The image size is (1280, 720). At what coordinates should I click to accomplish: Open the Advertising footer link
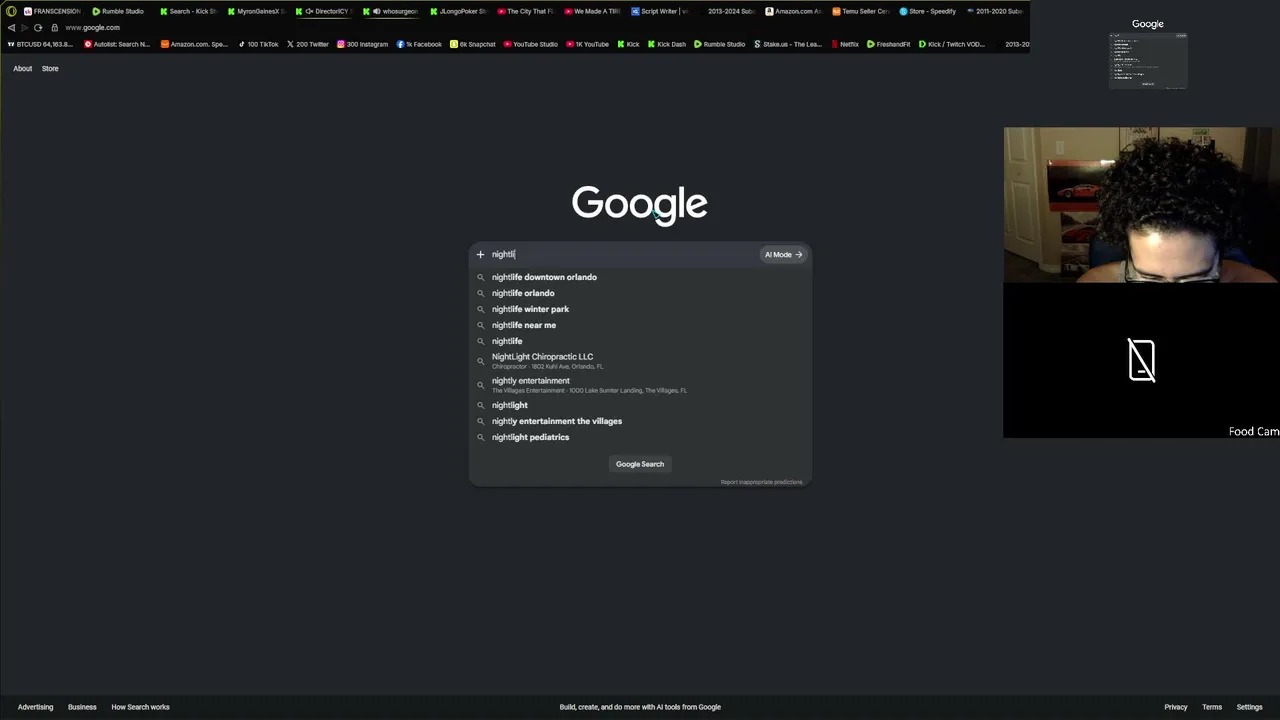coord(35,707)
